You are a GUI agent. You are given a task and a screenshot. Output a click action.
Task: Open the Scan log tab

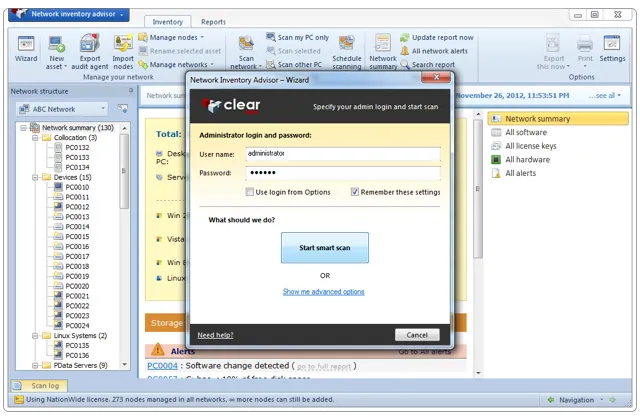tap(39, 385)
